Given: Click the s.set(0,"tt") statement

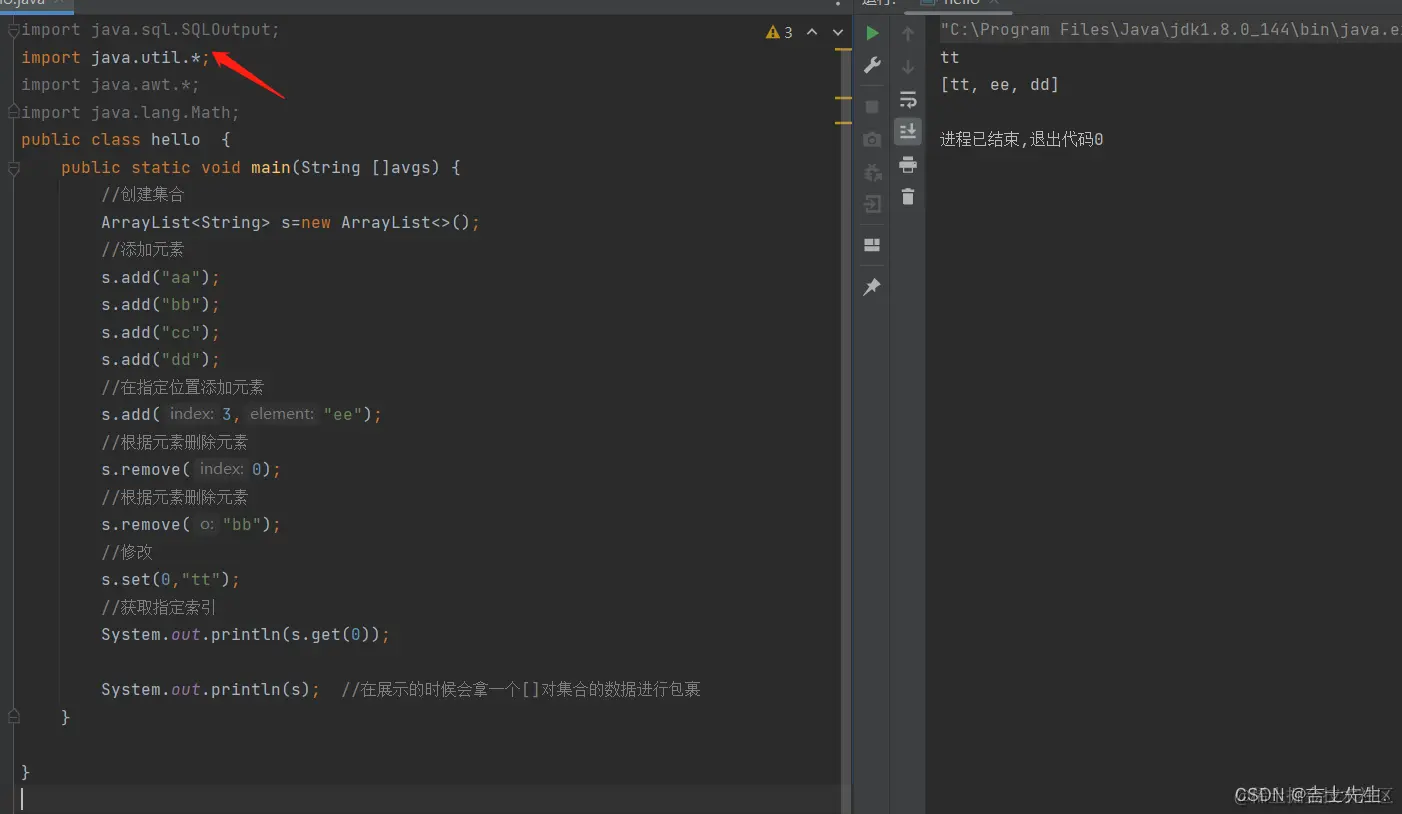Looking at the screenshot, I should (x=171, y=580).
